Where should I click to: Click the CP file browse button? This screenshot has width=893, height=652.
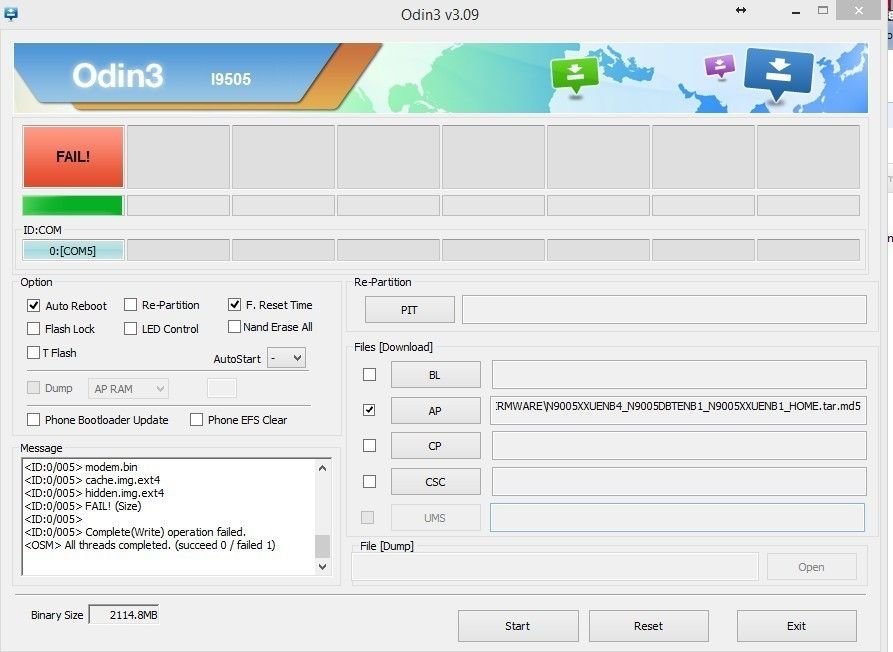(x=435, y=446)
